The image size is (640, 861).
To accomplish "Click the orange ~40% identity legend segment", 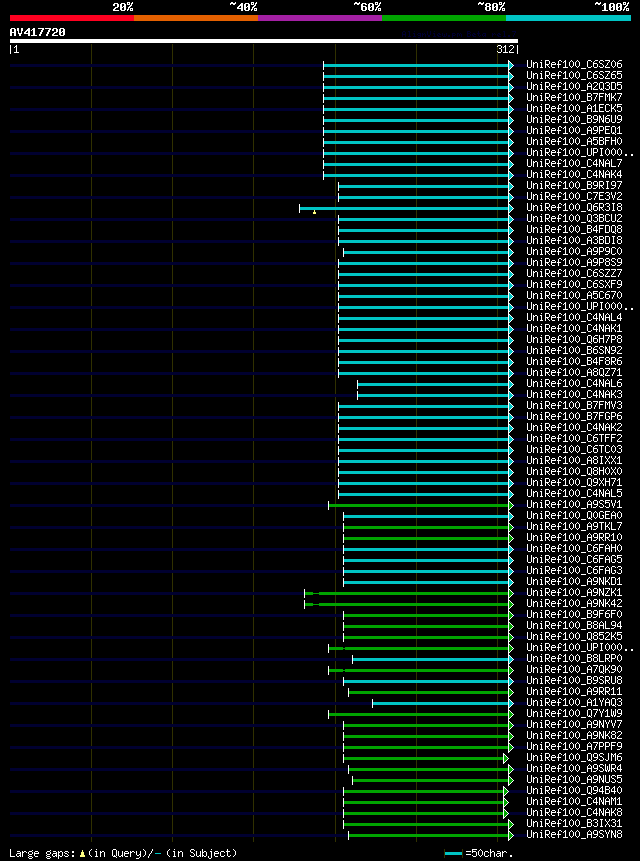I will tap(196, 18).
